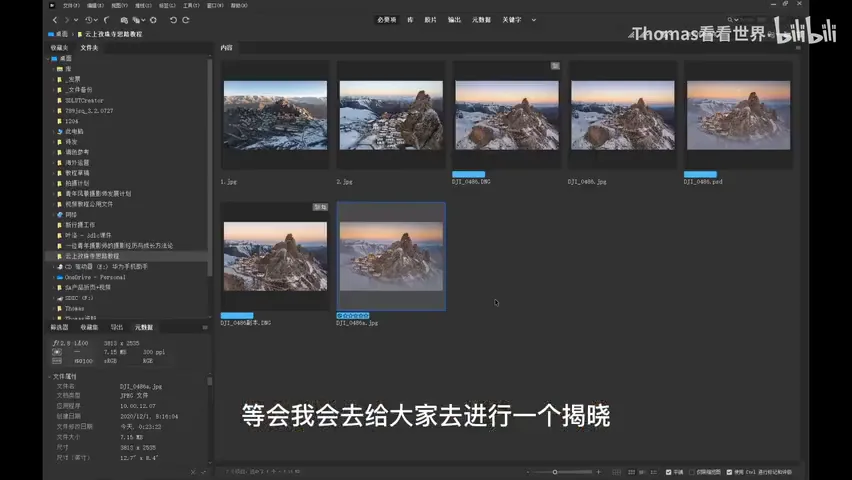Open recent files dropdown arrow
Image resolution: width=852 pixels, height=480 pixels.
click(96, 20)
